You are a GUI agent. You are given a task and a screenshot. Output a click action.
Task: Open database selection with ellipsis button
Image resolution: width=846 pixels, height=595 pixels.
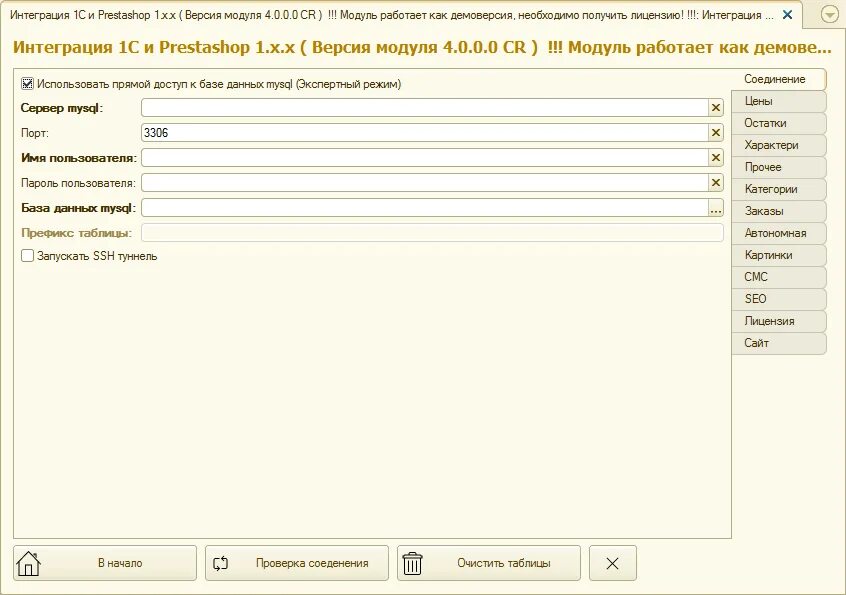(x=715, y=208)
